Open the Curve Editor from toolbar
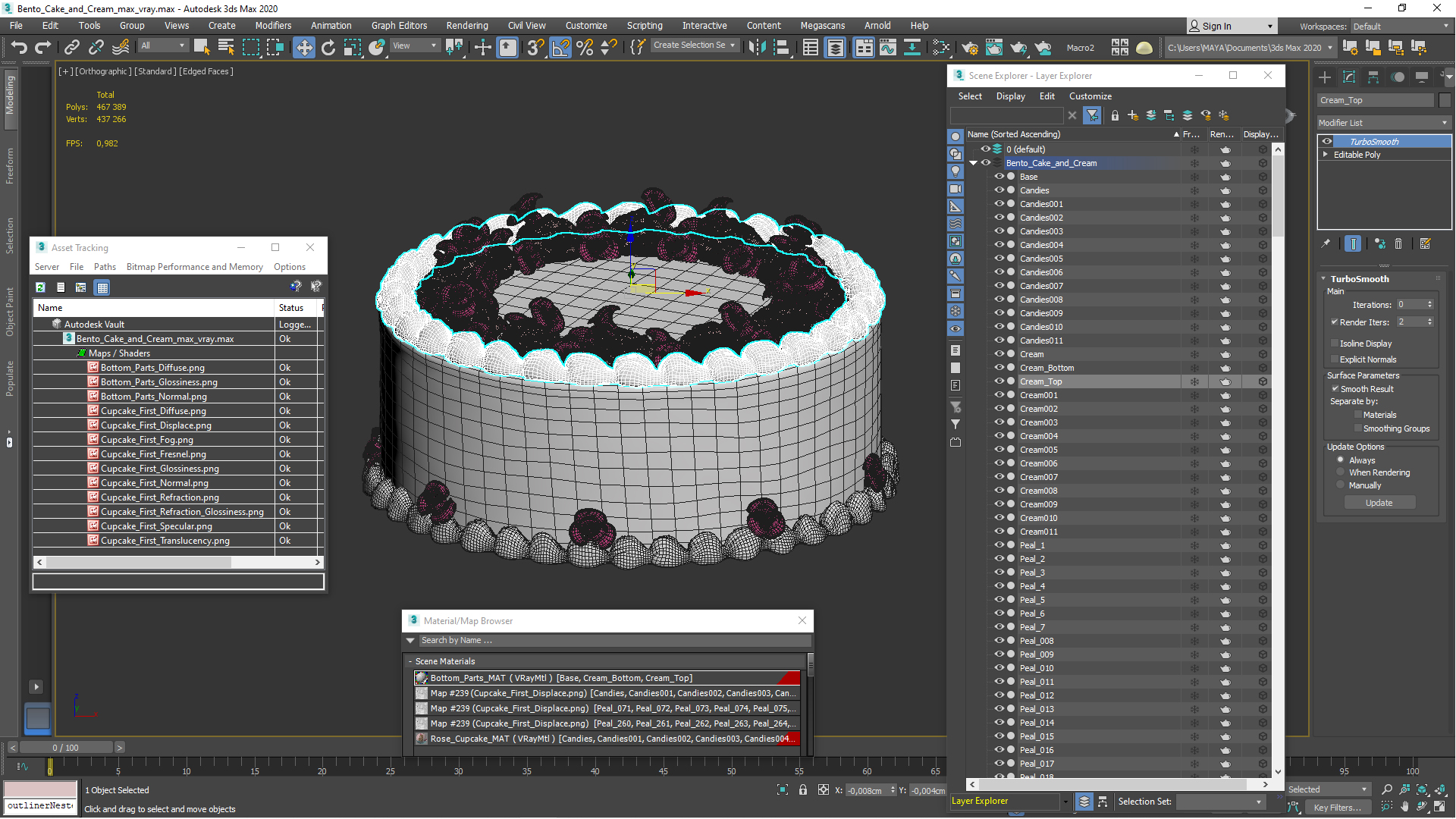The image size is (1456, 819). (887, 47)
